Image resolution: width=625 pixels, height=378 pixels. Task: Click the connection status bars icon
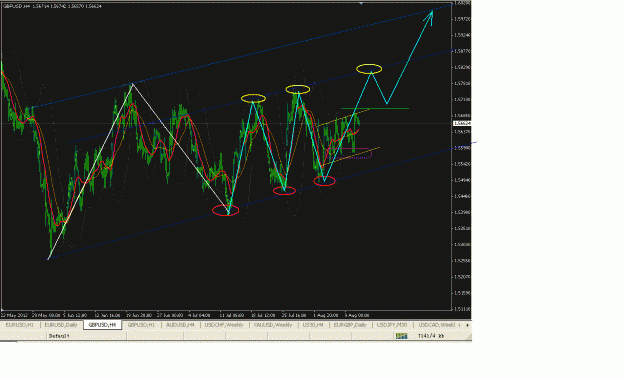(401, 336)
